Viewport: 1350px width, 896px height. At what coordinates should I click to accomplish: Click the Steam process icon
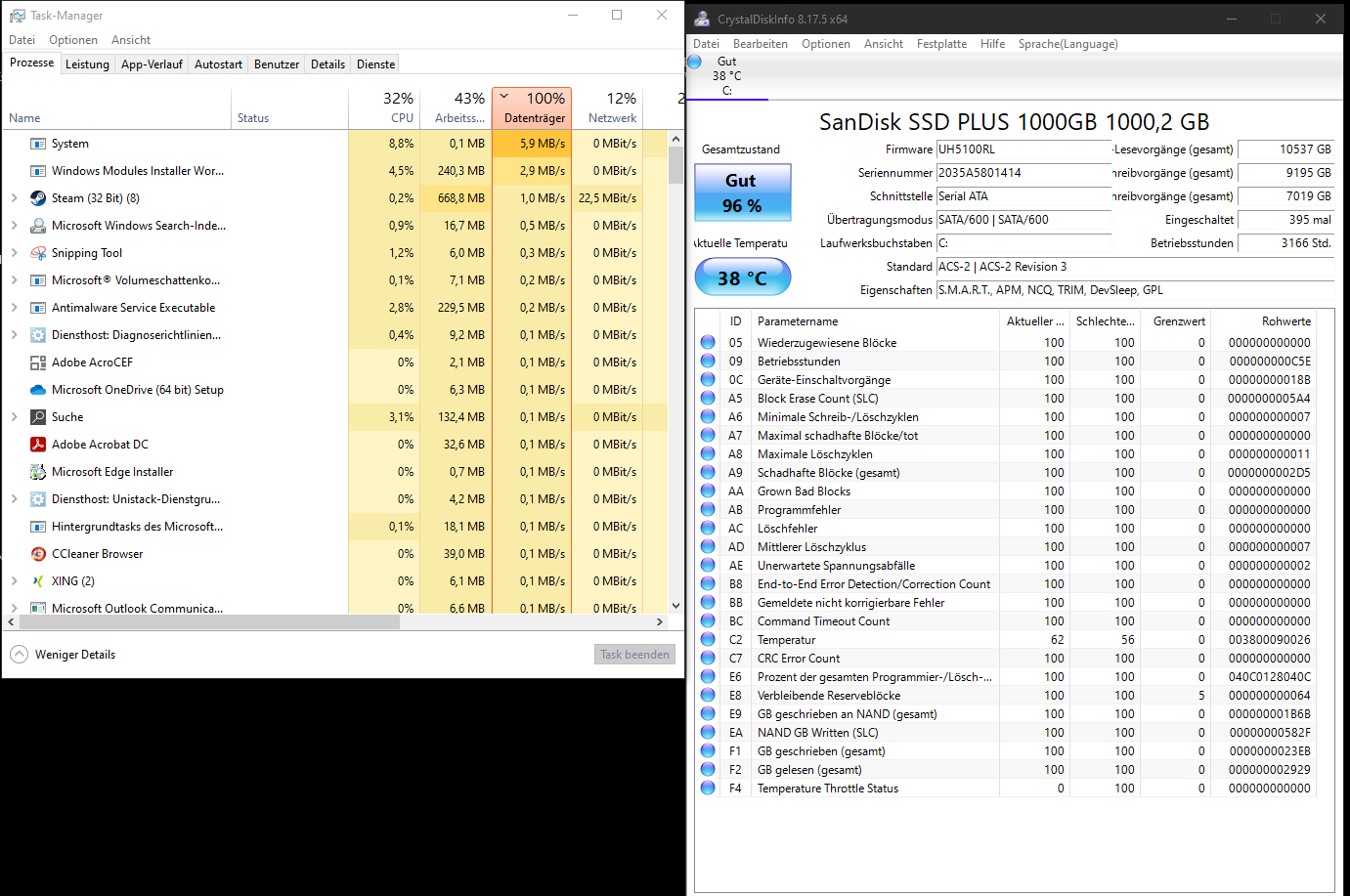click(x=38, y=198)
